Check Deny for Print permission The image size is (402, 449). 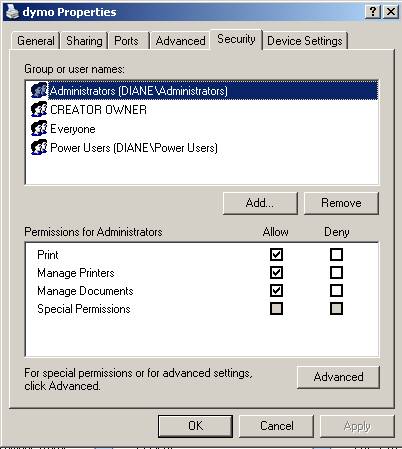click(336, 255)
